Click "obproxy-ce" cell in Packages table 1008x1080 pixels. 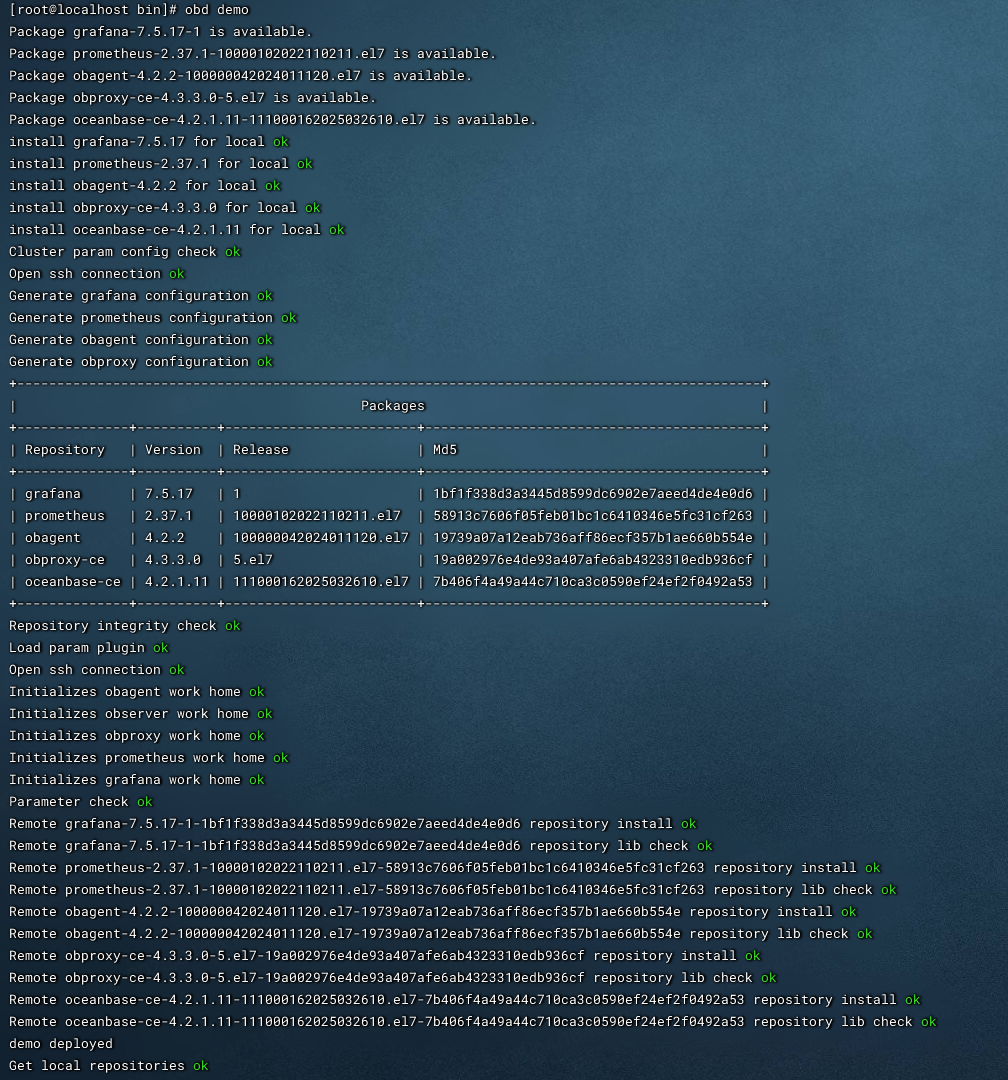click(x=65, y=561)
